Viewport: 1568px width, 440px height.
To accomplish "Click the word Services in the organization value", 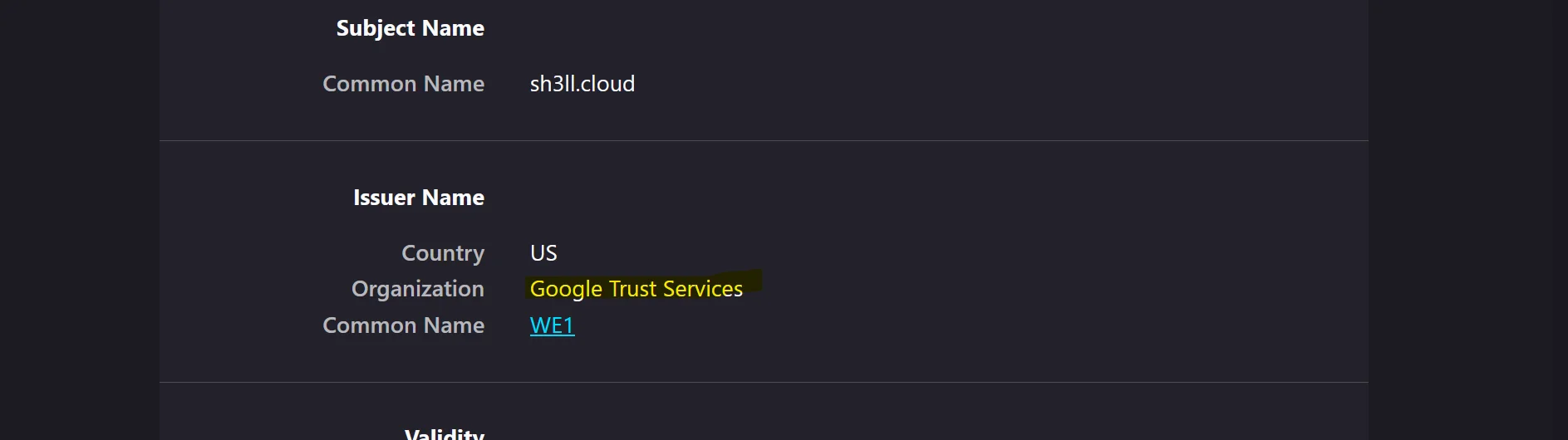I will [703, 289].
